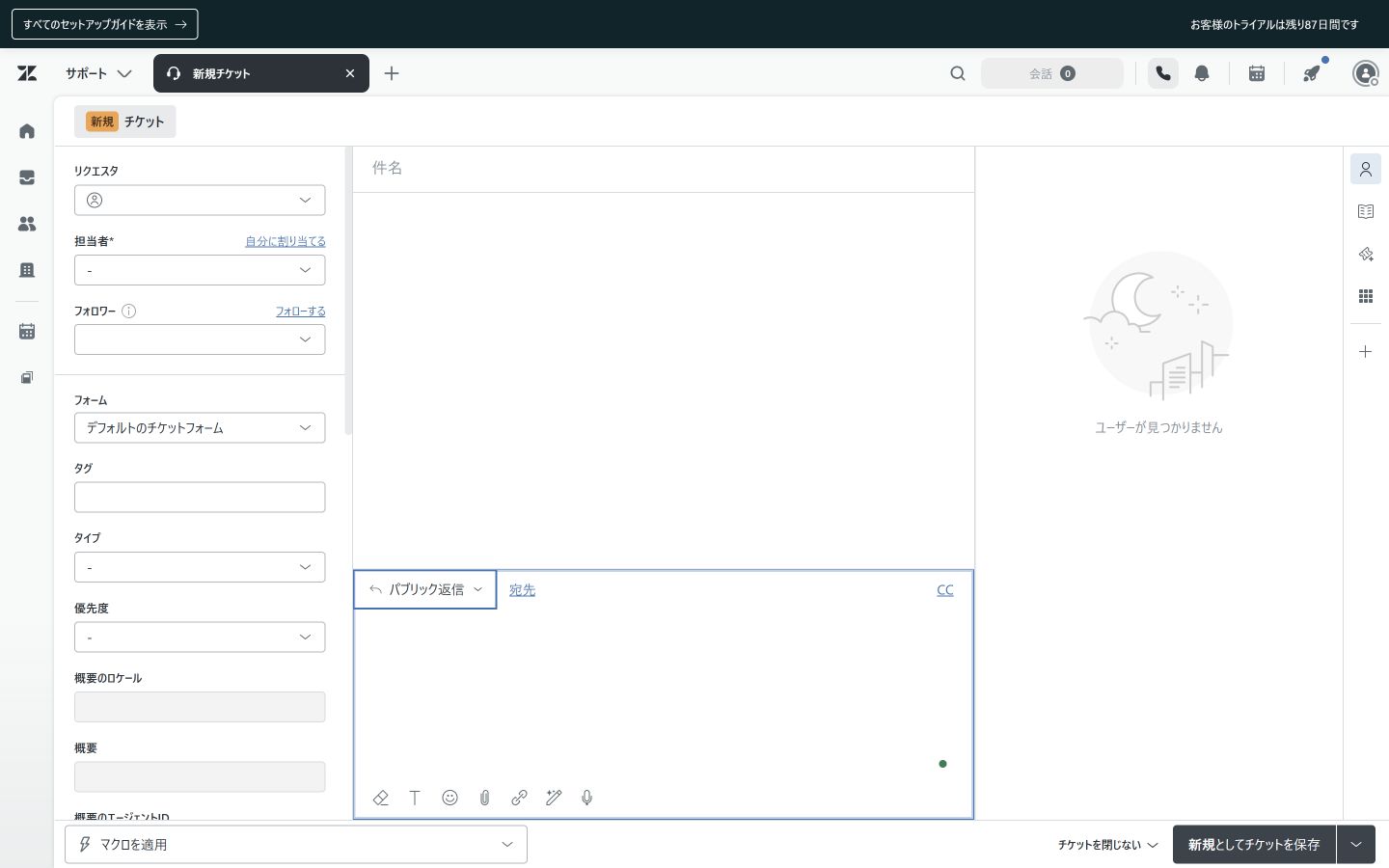
Task: Open the phone talk icon
Action: click(x=1163, y=73)
